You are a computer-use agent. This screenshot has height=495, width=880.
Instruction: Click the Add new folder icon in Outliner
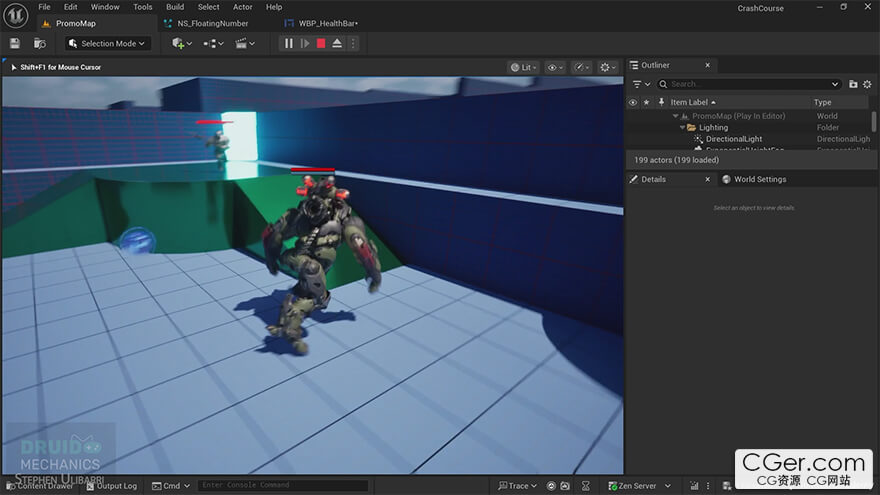point(853,84)
